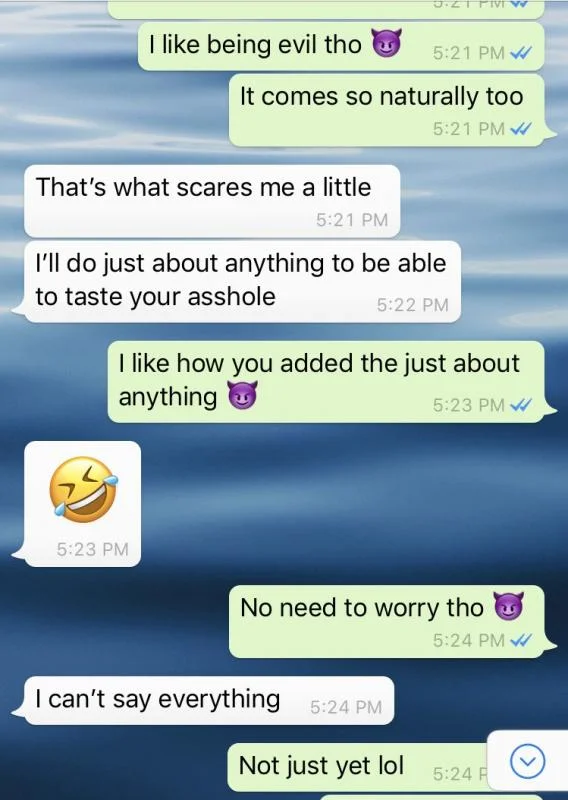The image size is (568, 800).
Task: Tap devil emoji after 'just about anything'
Action: (x=242, y=395)
